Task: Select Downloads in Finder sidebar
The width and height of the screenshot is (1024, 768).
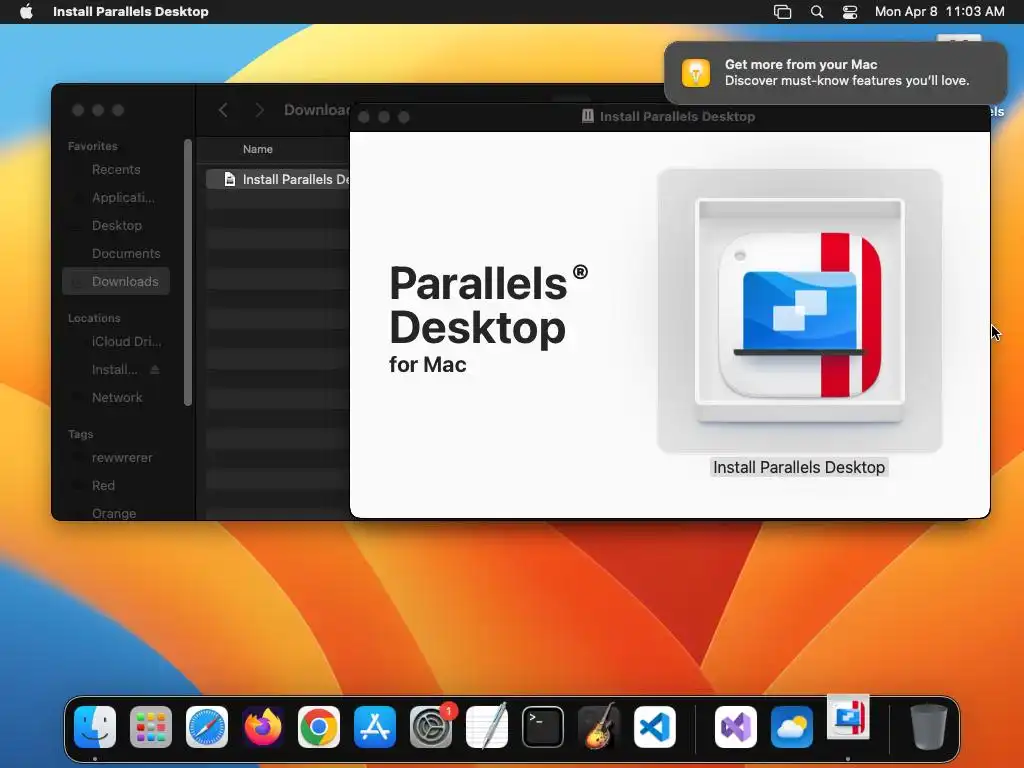Action: (x=116, y=281)
